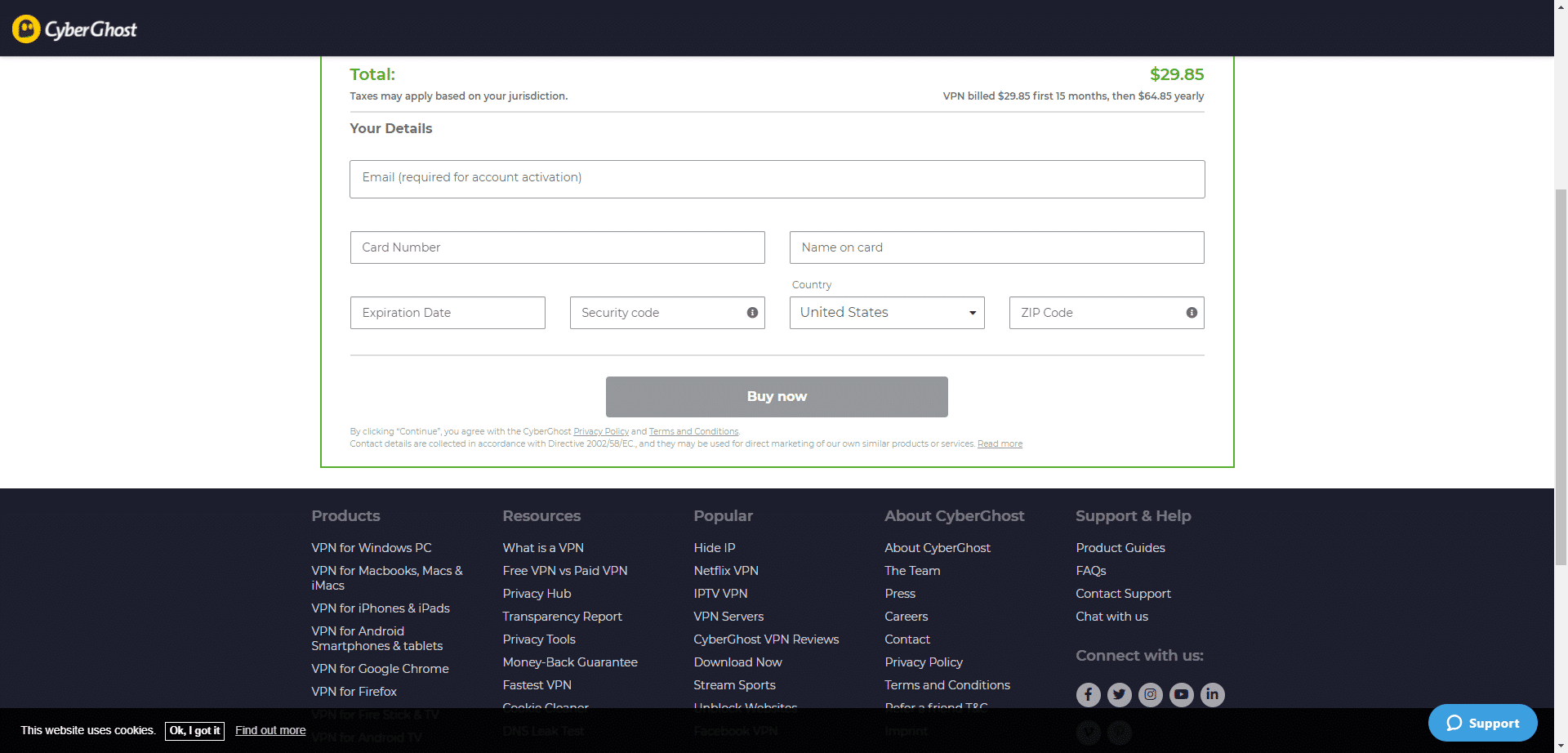Open Free VPN vs Paid VPN link
The height and width of the screenshot is (753, 1568).
tap(565, 571)
